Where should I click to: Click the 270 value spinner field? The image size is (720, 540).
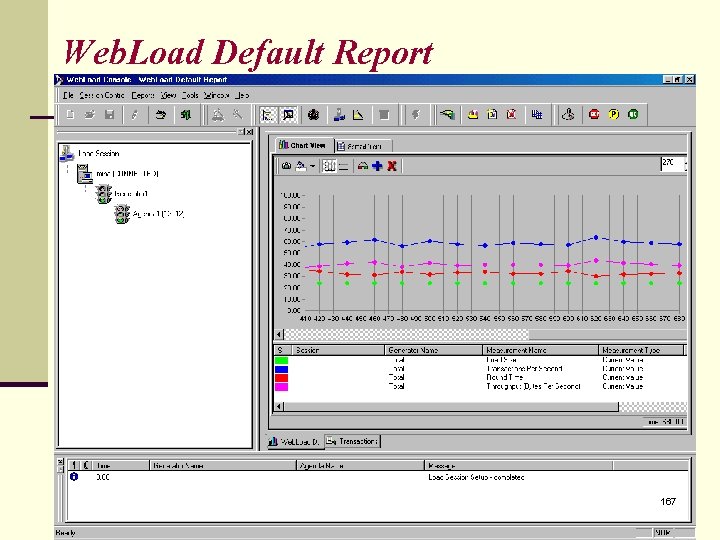672,163
